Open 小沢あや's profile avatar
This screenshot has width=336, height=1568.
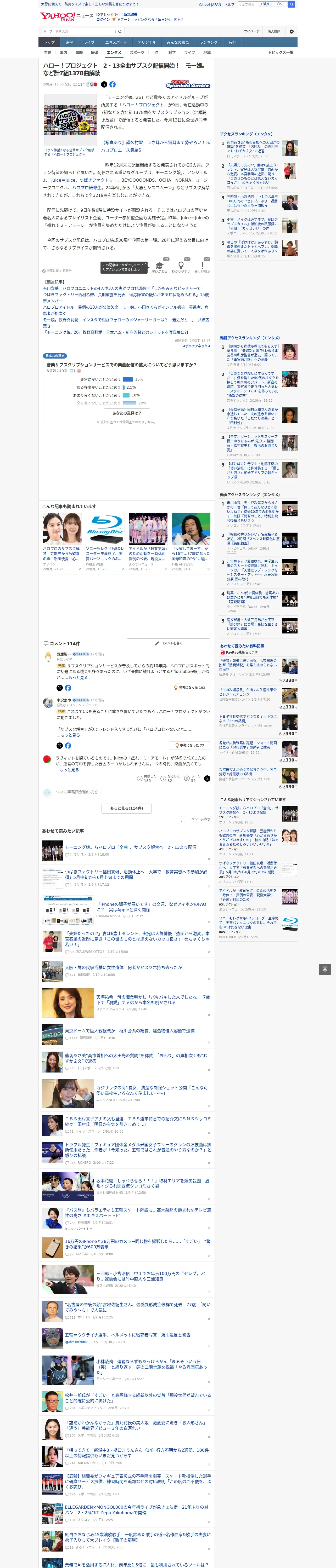[x=48, y=702]
